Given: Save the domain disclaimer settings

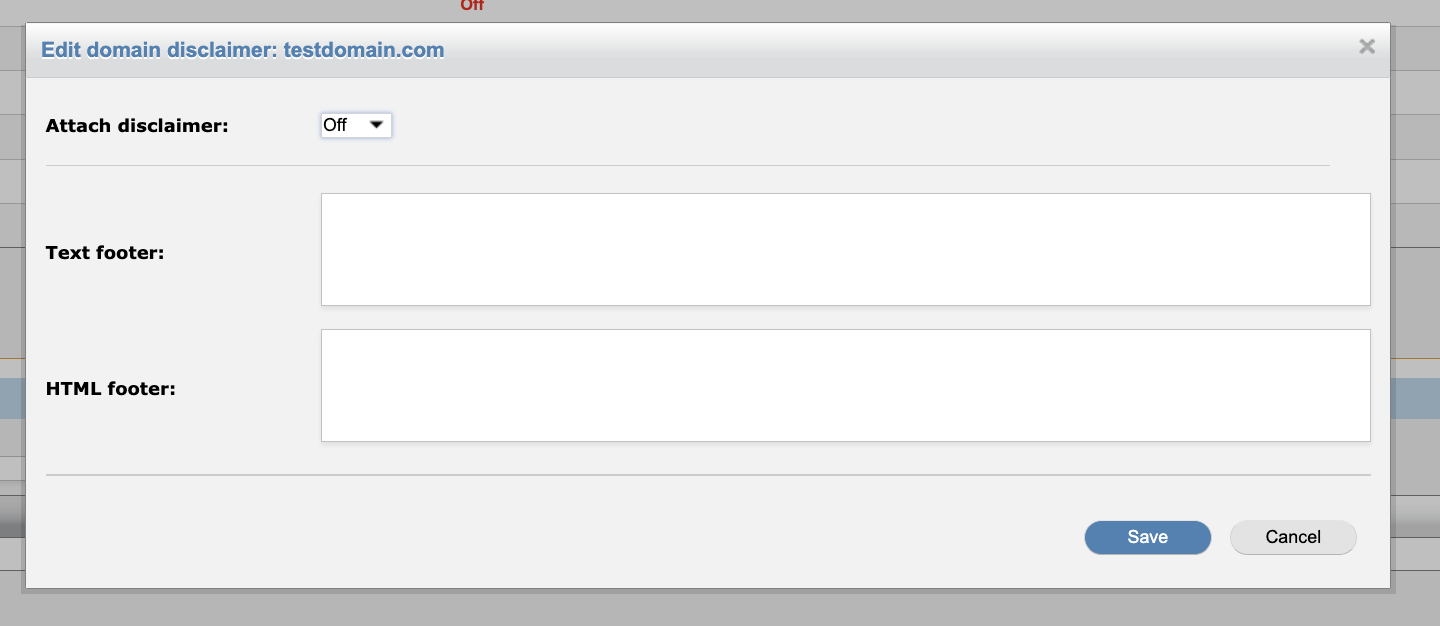Looking at the screenshot, I should 1147,537.
